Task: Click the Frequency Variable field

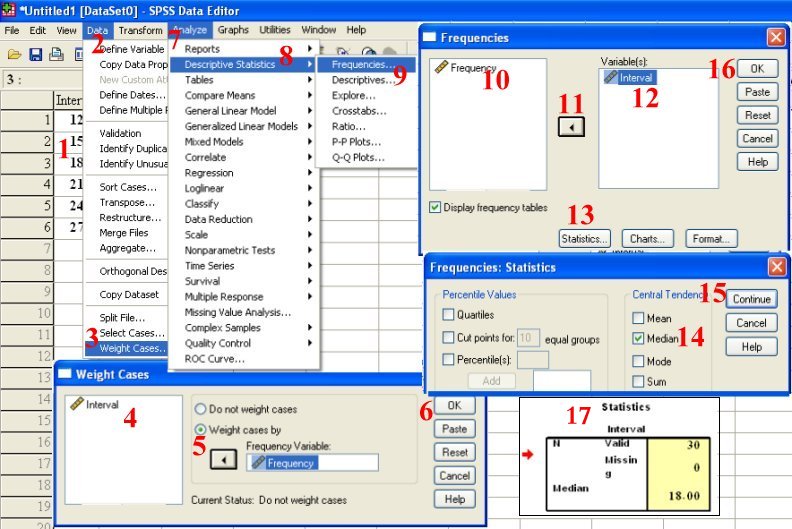Action: pos(312,463)
